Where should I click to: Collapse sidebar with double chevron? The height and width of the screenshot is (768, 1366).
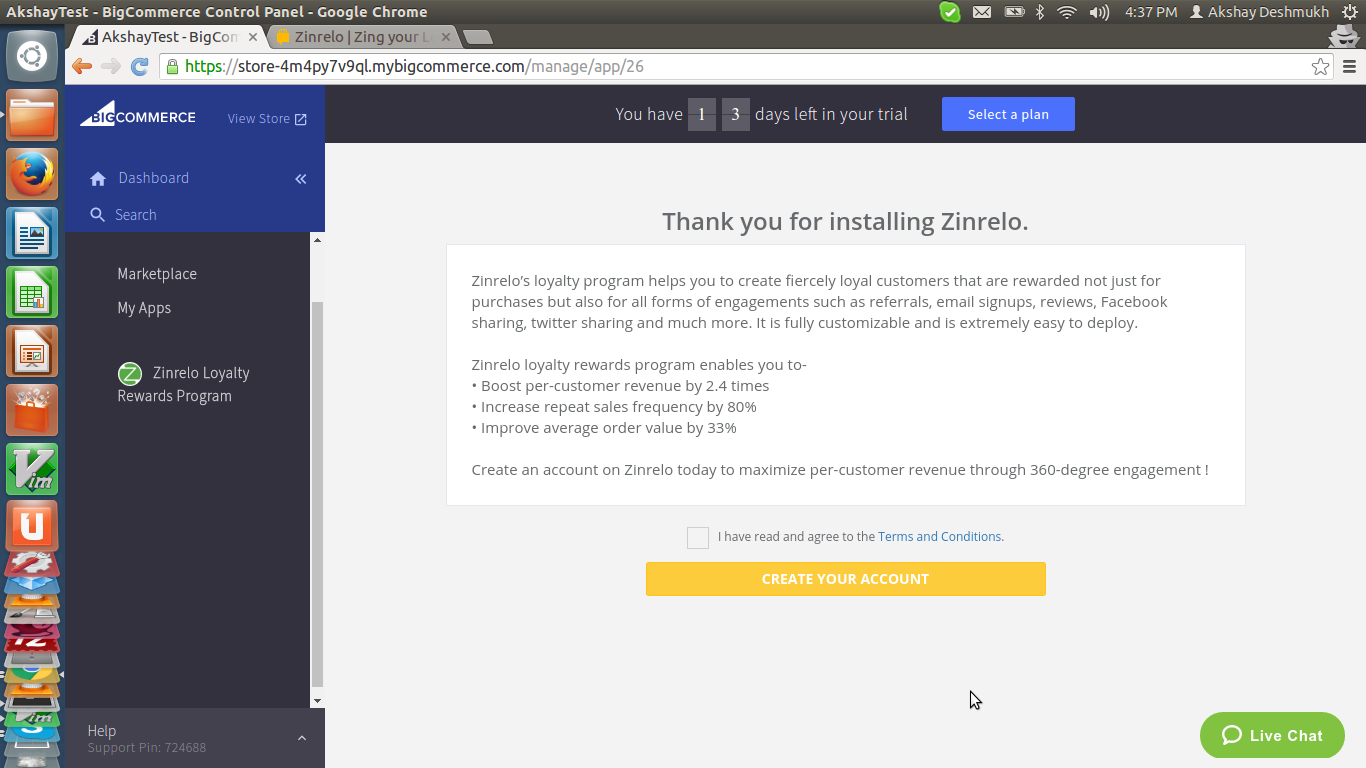pyautogui.click(x=300, y=179)
